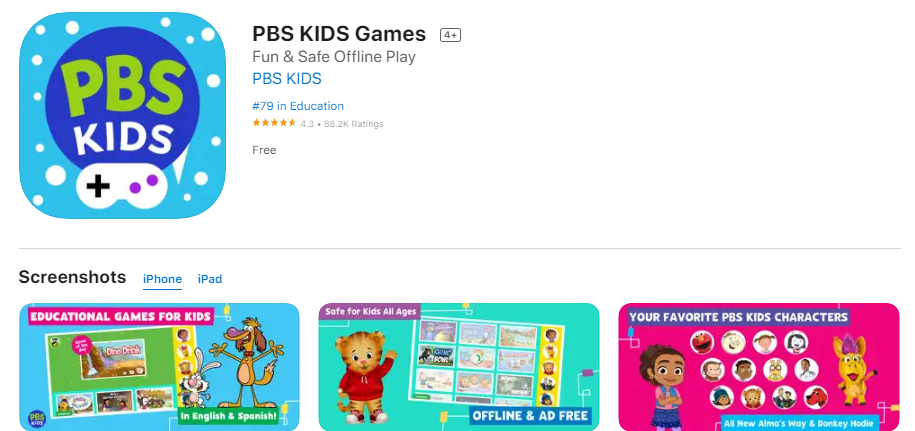Viewport: 915px width, 431px height.
Task: Open the Educational Games for Kids screenshot
Action: [x=159, y=367]
